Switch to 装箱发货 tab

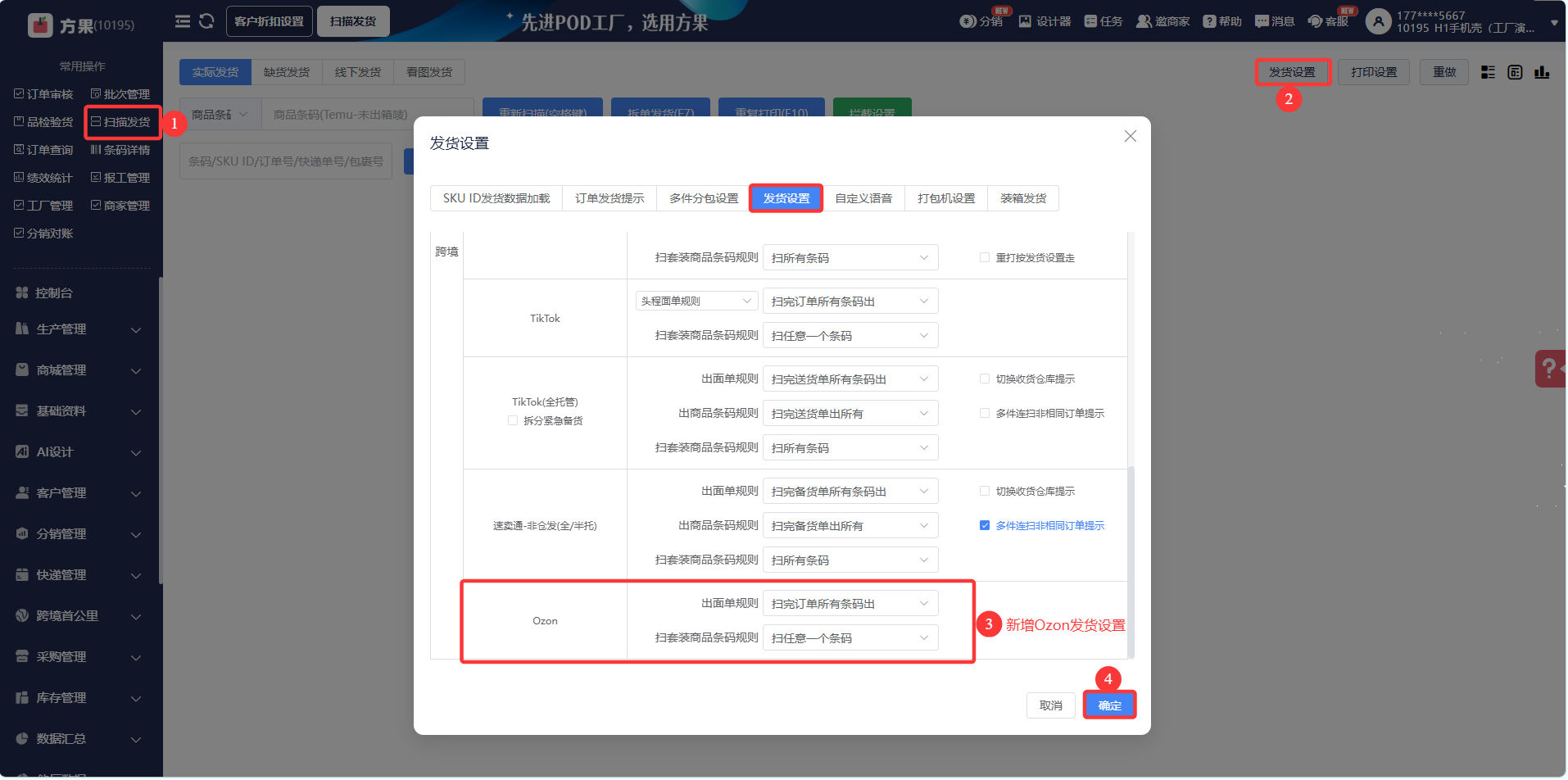click(x=1023, y=198)
